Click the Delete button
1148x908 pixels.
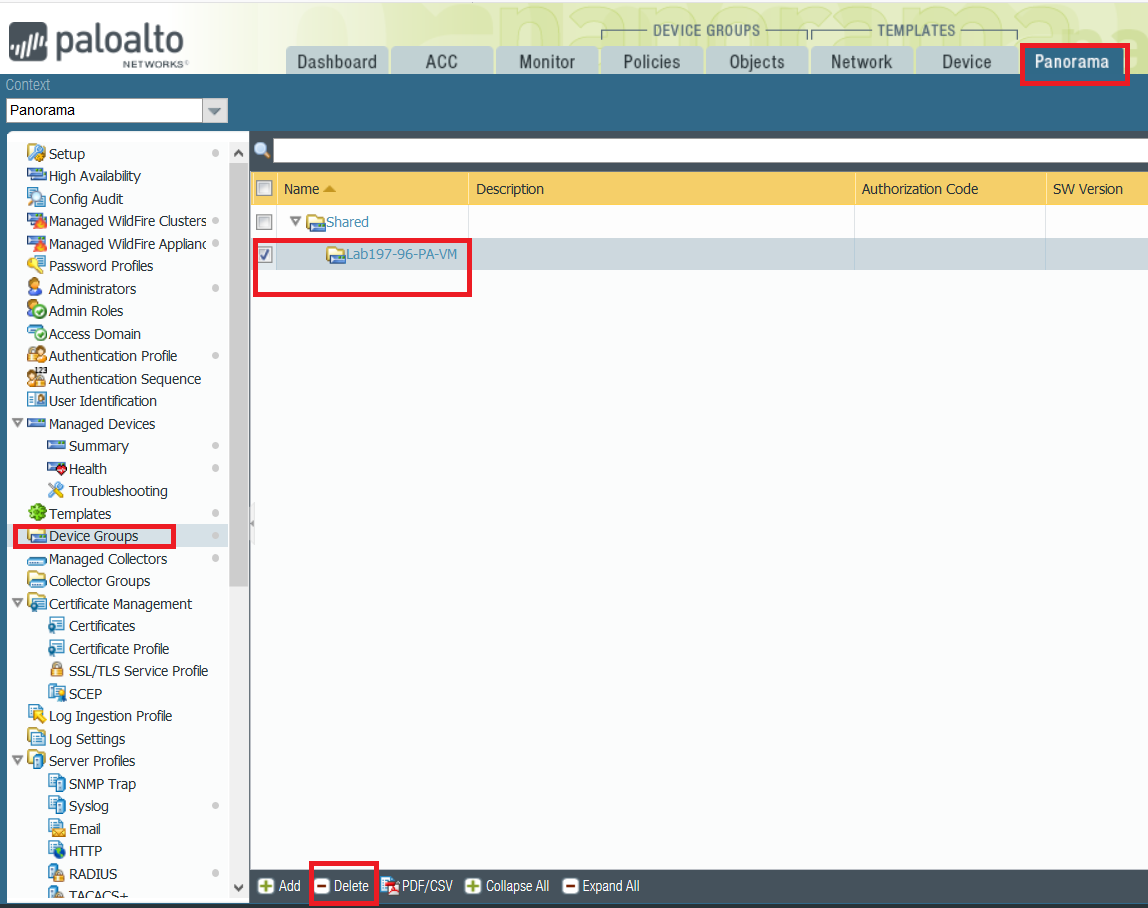click(x=343, y=886)
